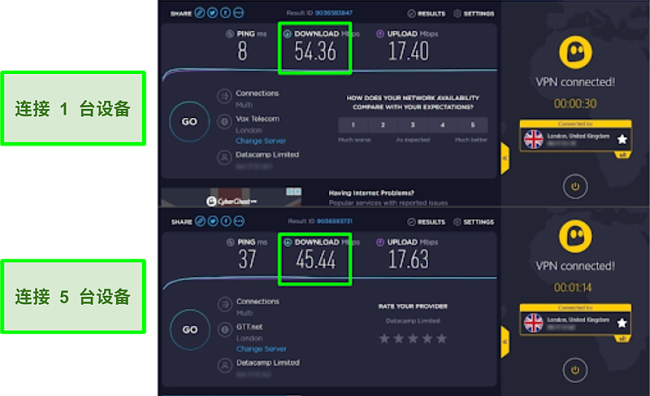Click the 54.36 download speed value

pyautogui.click(x=315, y=52)
